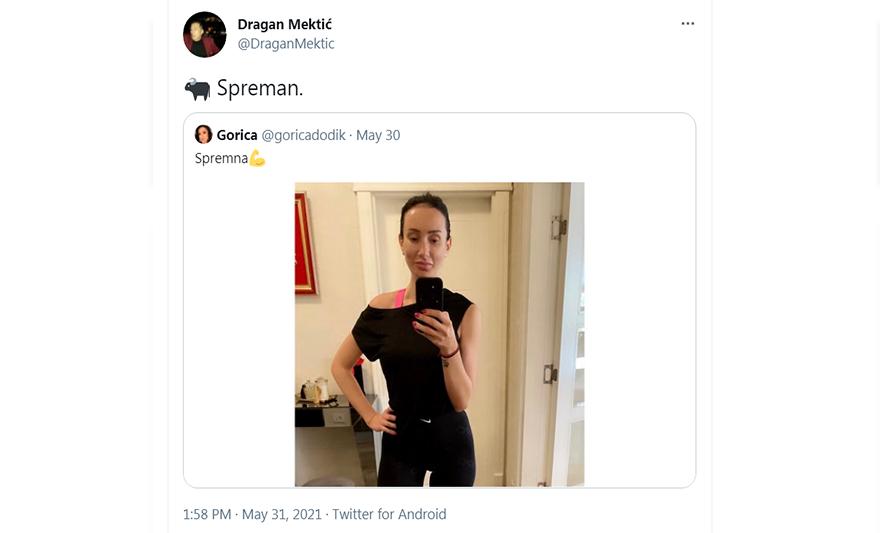Open the tweet's three-dot more options menu
This screenshot has height=533, width=880.
tap(688, 24)
